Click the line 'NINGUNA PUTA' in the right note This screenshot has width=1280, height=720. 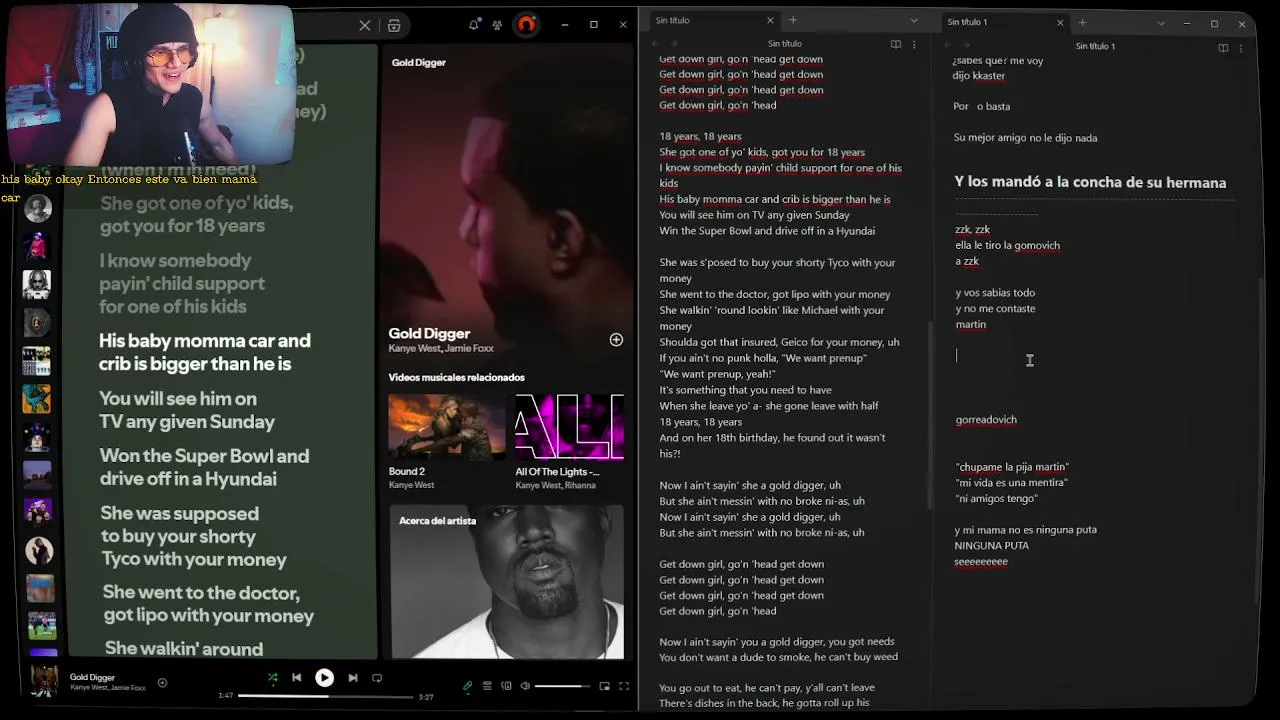coord(991,546)
